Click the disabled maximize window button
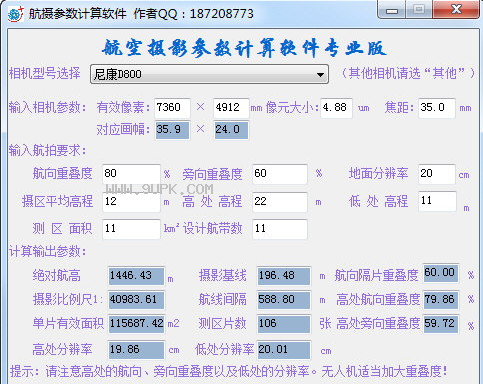483x384 pixels. (419, 10)
